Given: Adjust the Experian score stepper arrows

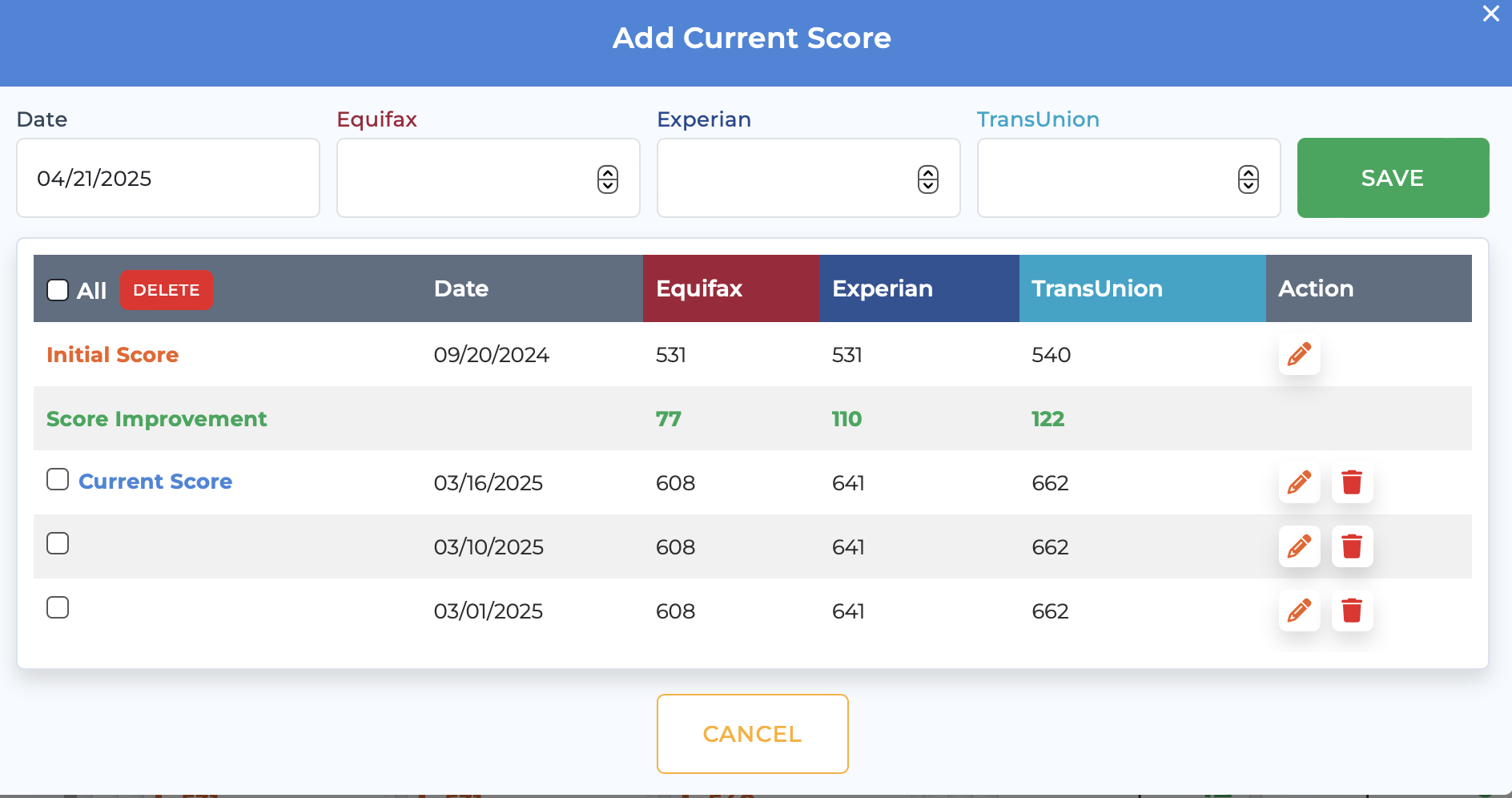Looking at the screenshot, I should pyautogui.click(x=928, y=179).
